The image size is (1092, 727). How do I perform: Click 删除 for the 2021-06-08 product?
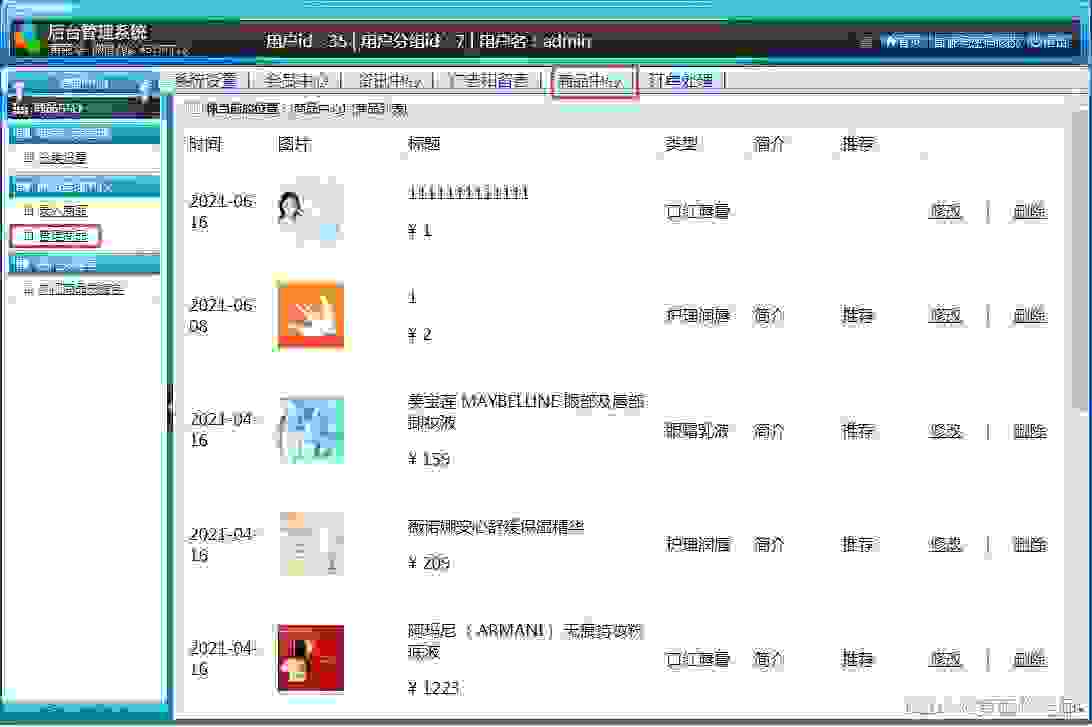point(1030,315)
